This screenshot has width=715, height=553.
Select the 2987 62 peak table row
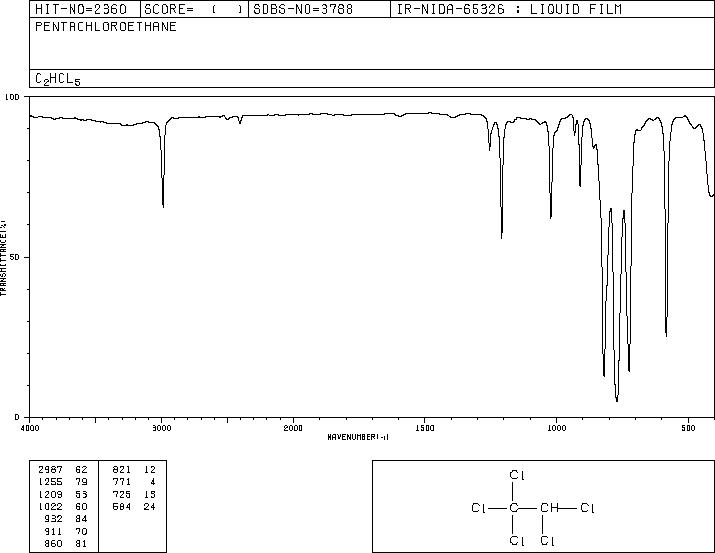63,470
